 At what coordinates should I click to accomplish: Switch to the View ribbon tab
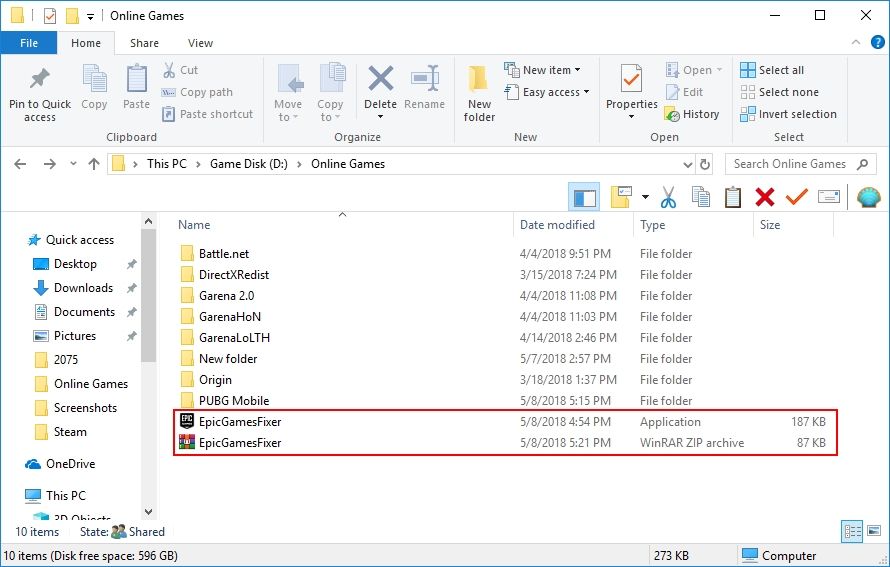point(200,43)
